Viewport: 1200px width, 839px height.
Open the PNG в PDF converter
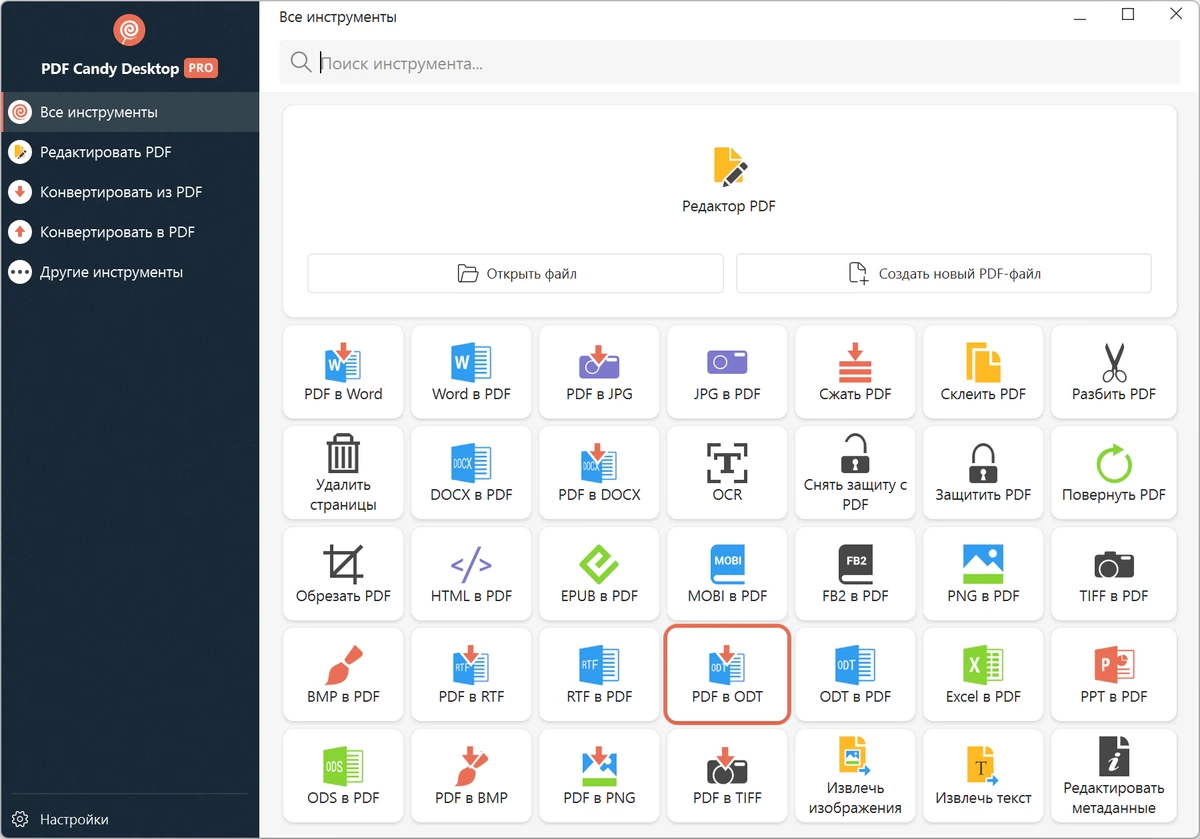coord(983,573)
